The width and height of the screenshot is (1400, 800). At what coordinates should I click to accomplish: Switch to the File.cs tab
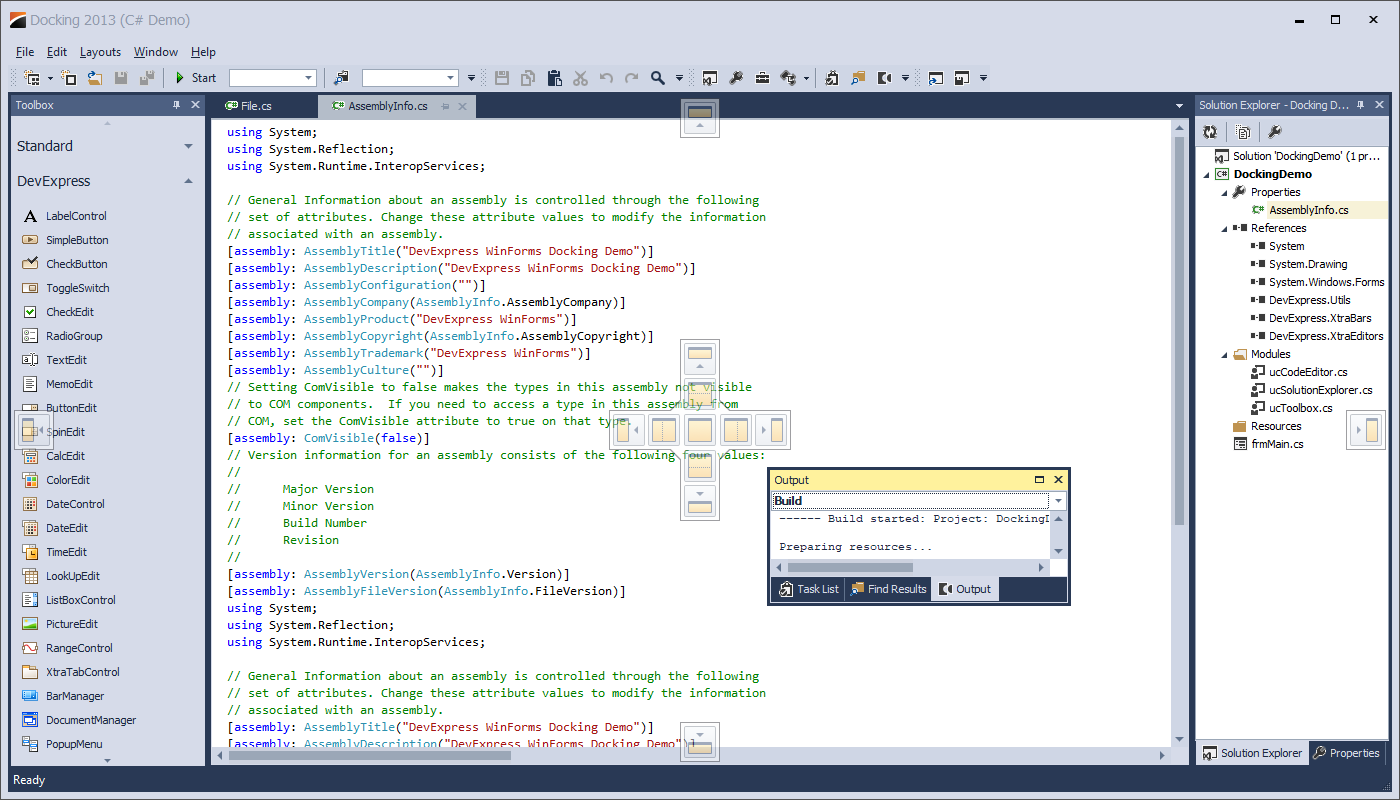point(256,106)
